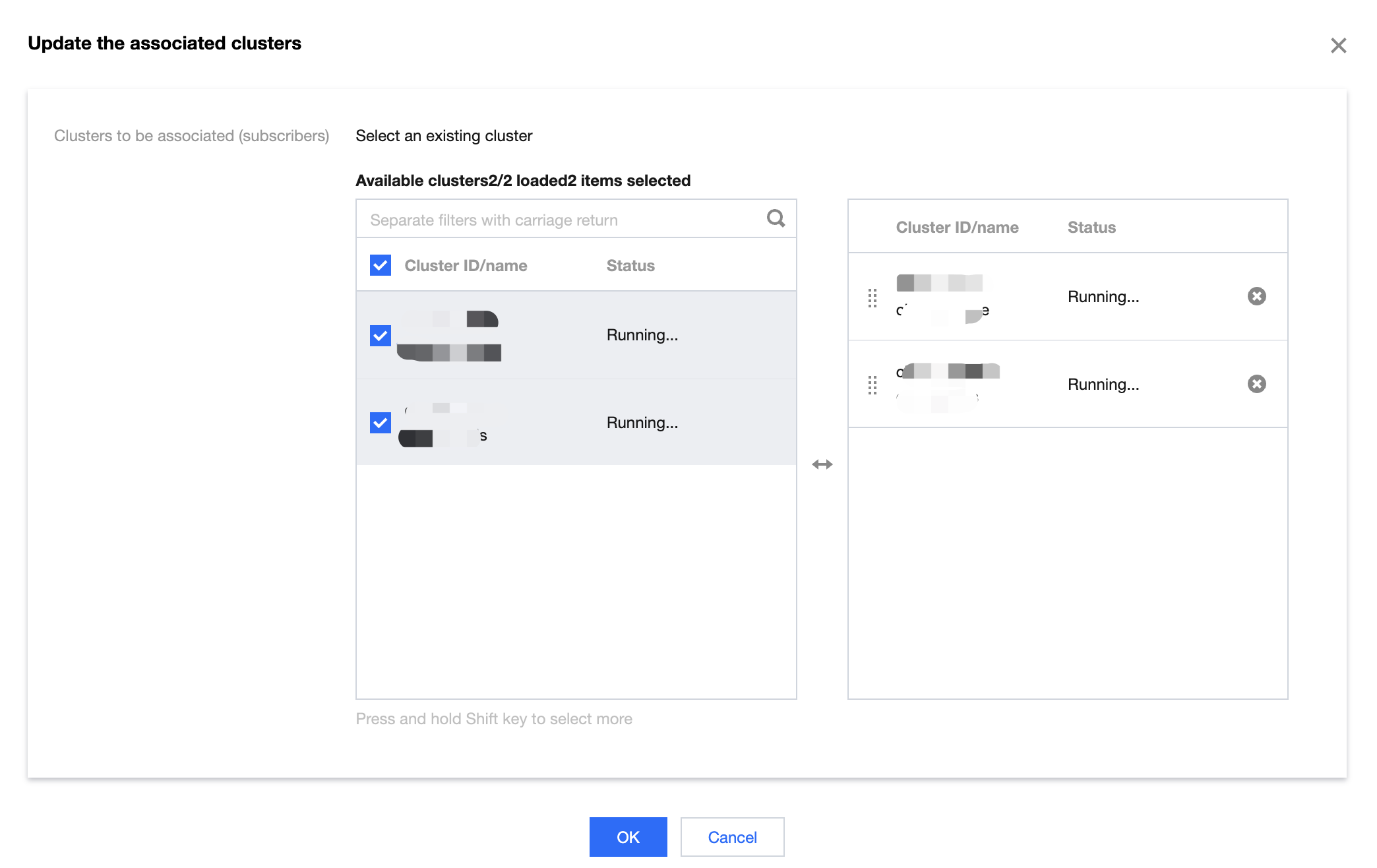Grab the first selected cluster's drag handle
1377x868 pixels.
coord(872,297)
